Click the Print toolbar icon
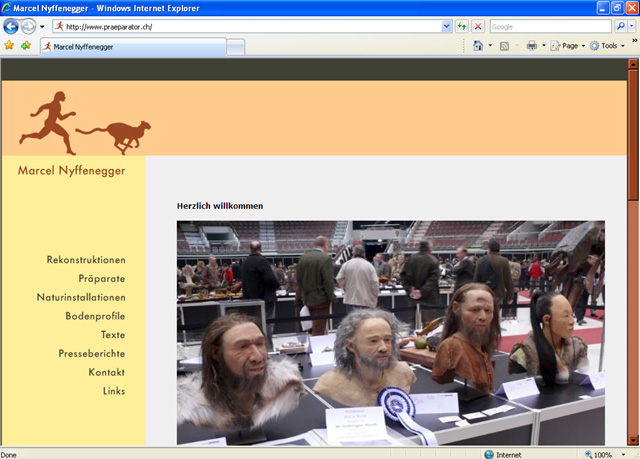 [532, 46]
